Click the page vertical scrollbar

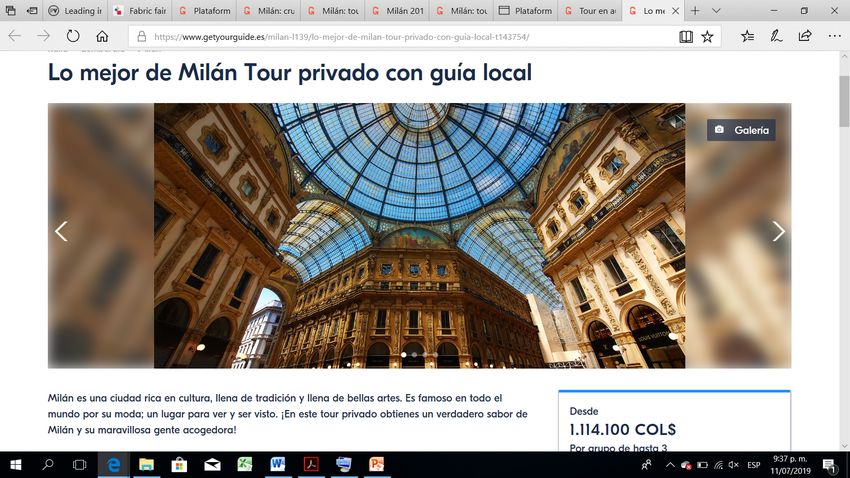(843, 250)
